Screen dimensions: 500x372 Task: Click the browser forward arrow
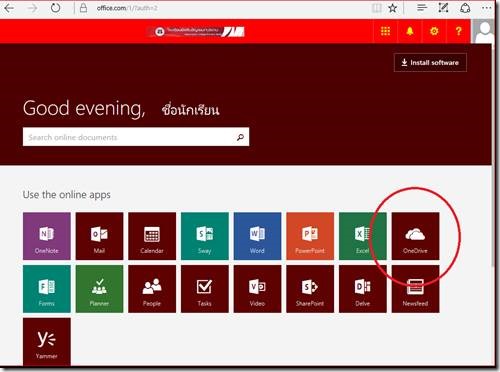click(x=32, y=8)
